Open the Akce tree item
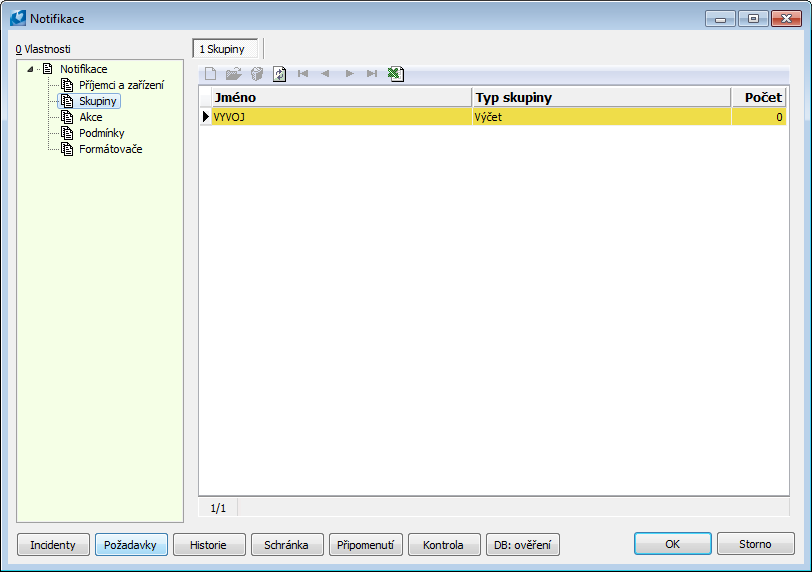Image resolution: width=812 pixels, height=572 pixels. [91, 117]
